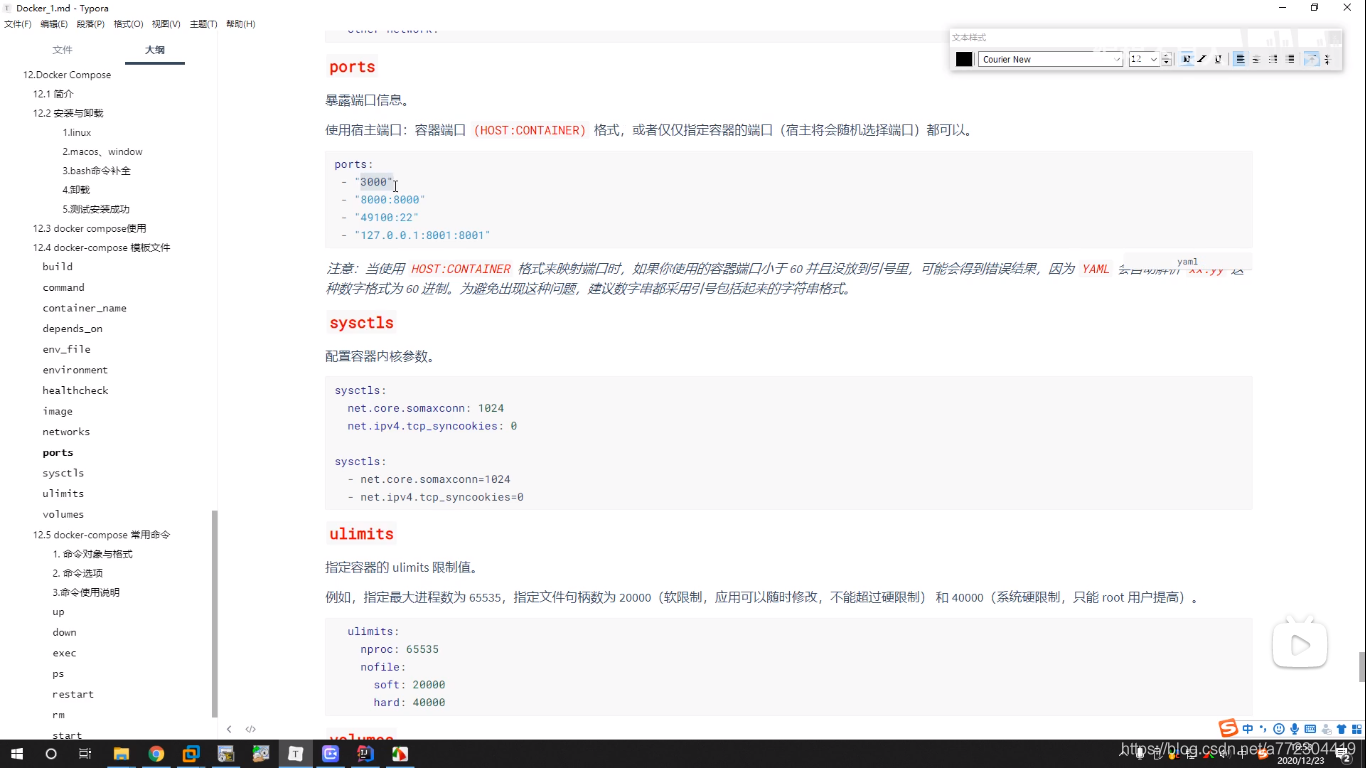Screen dimensions: 1366x768
Task: Open the 主题(T) menu
Action: tap(203, 24)
